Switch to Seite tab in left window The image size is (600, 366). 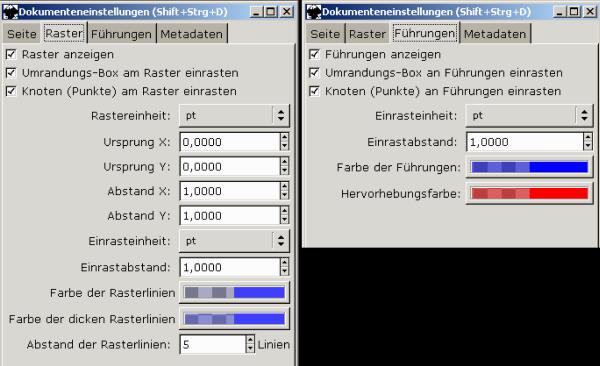pos(22,34)
